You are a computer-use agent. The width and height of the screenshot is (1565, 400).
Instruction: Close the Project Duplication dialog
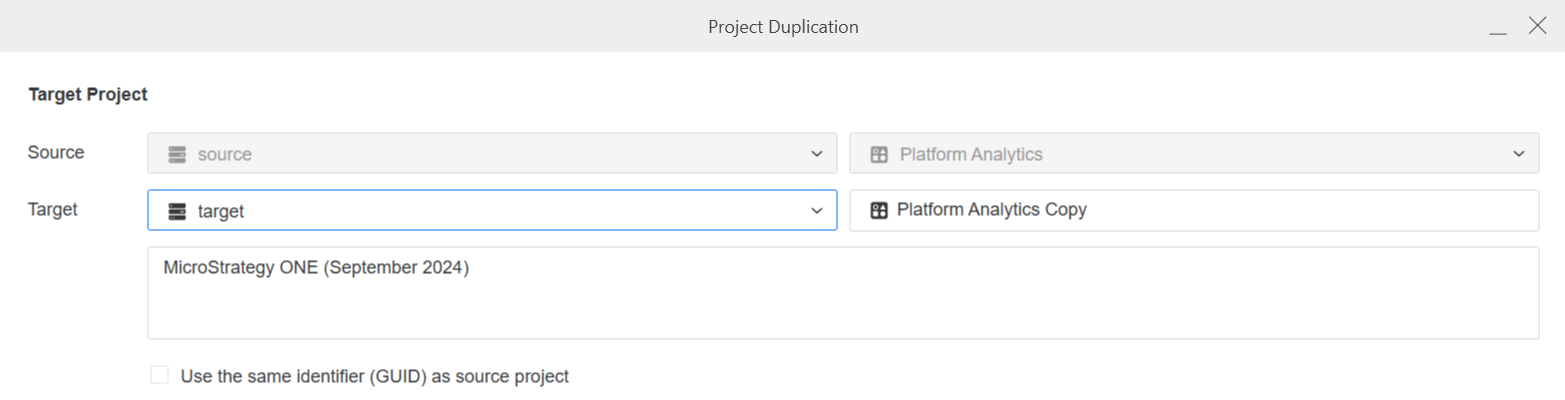1538,26
